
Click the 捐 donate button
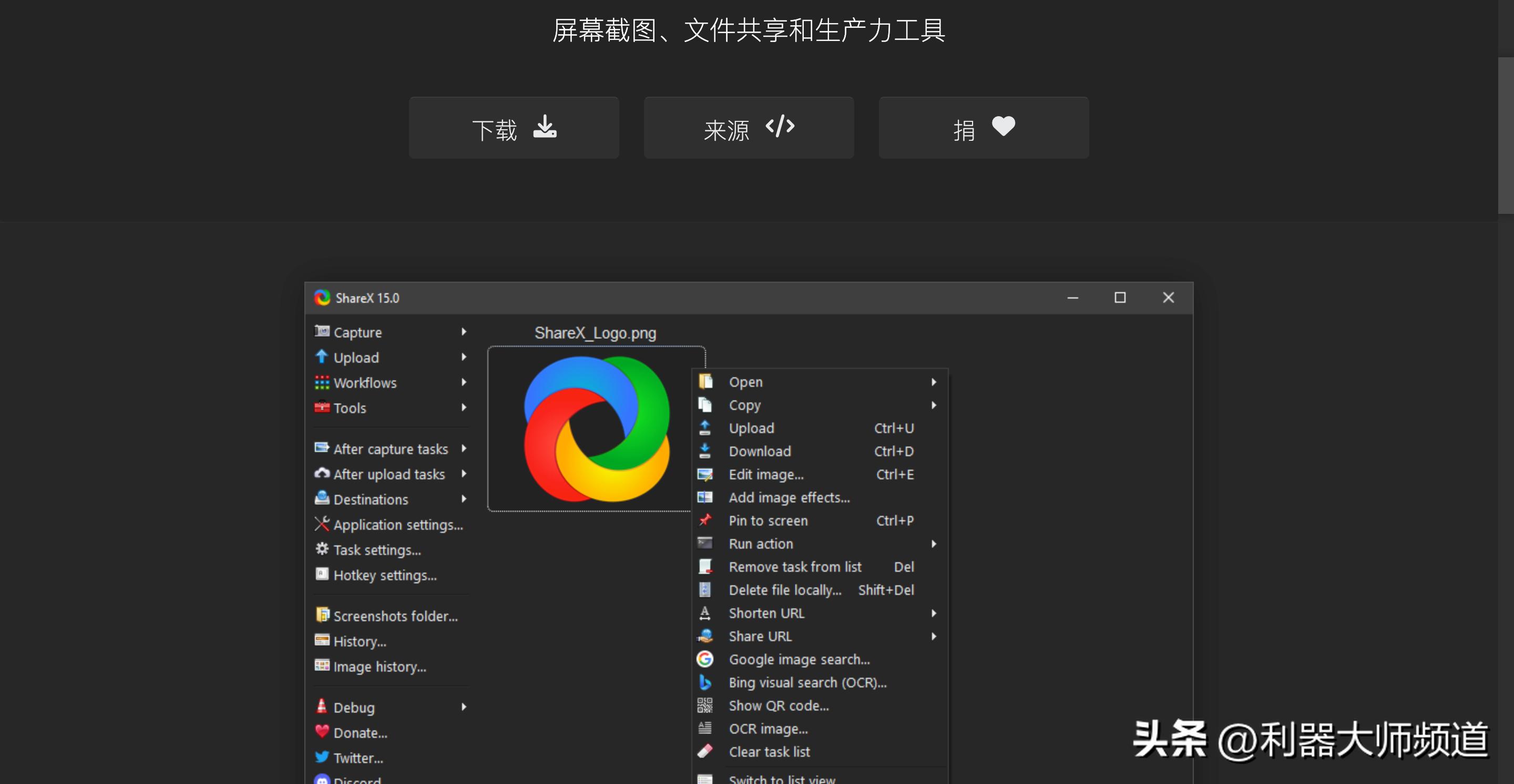click(983, 128)
